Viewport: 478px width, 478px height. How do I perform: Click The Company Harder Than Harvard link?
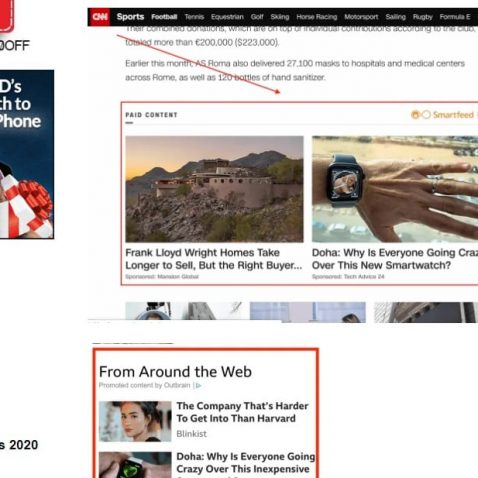tap(242, 412)
